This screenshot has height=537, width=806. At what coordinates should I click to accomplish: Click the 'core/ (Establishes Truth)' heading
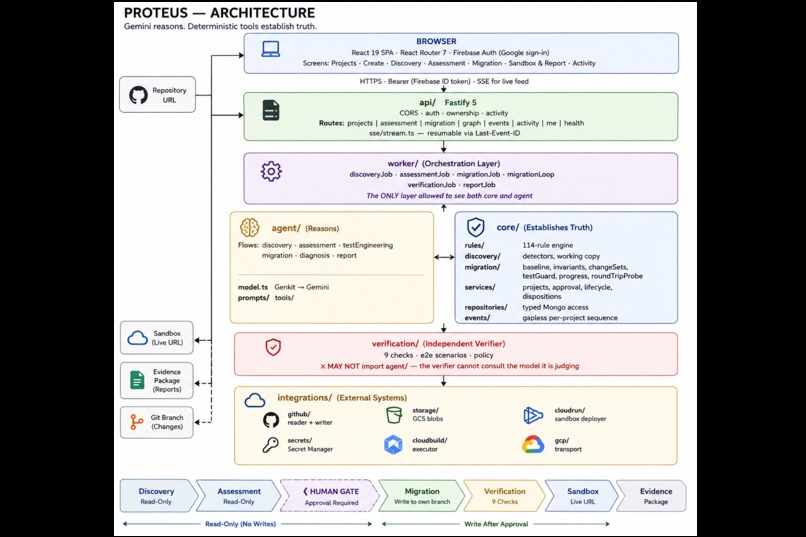coord(544,227)
